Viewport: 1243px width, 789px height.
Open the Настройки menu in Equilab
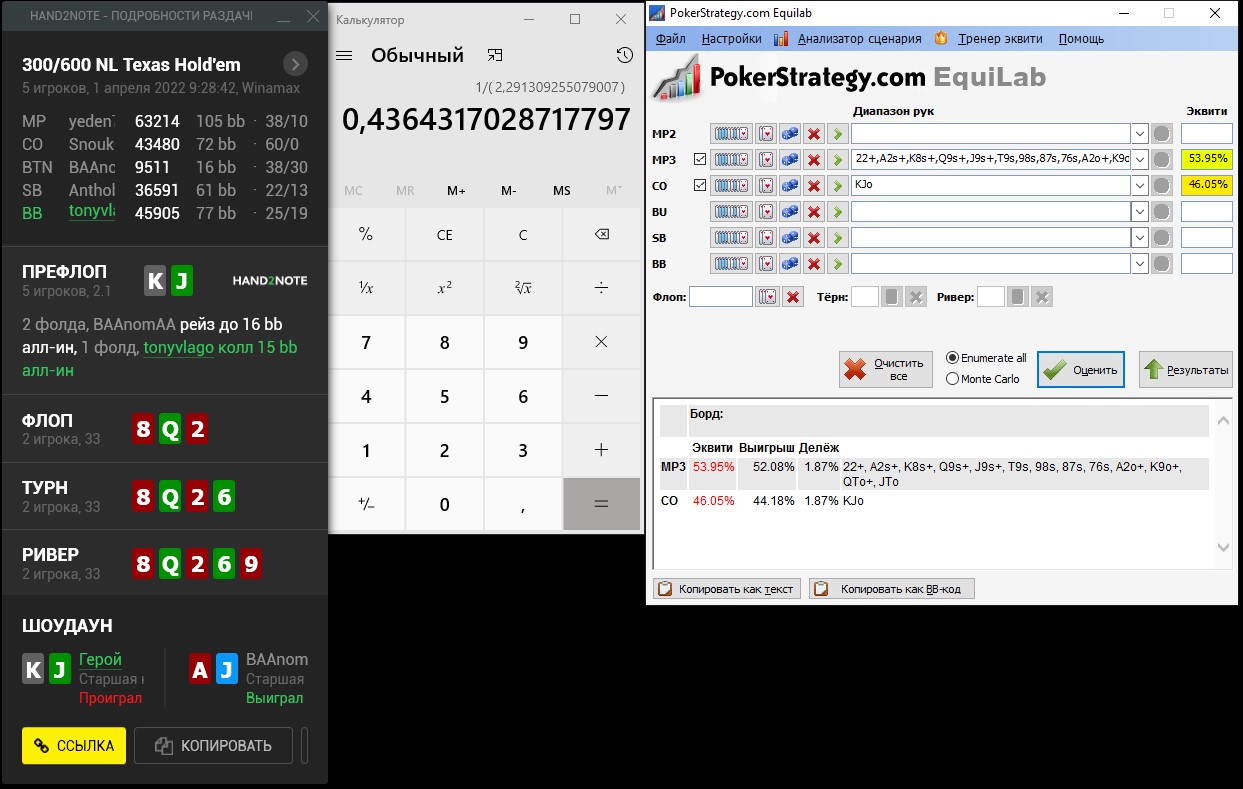[731, 39]
